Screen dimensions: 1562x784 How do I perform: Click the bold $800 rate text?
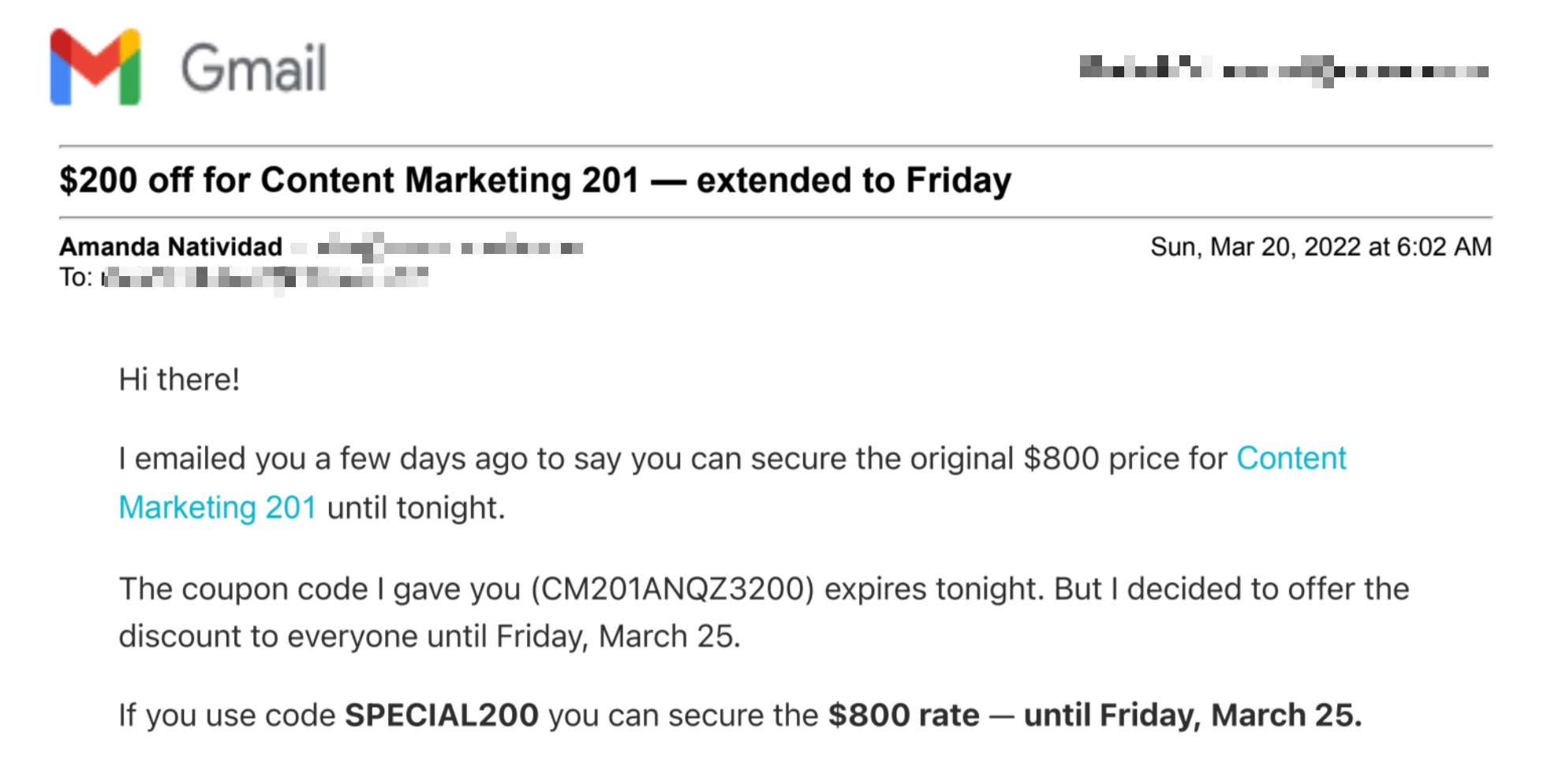[x=903, y=715]
